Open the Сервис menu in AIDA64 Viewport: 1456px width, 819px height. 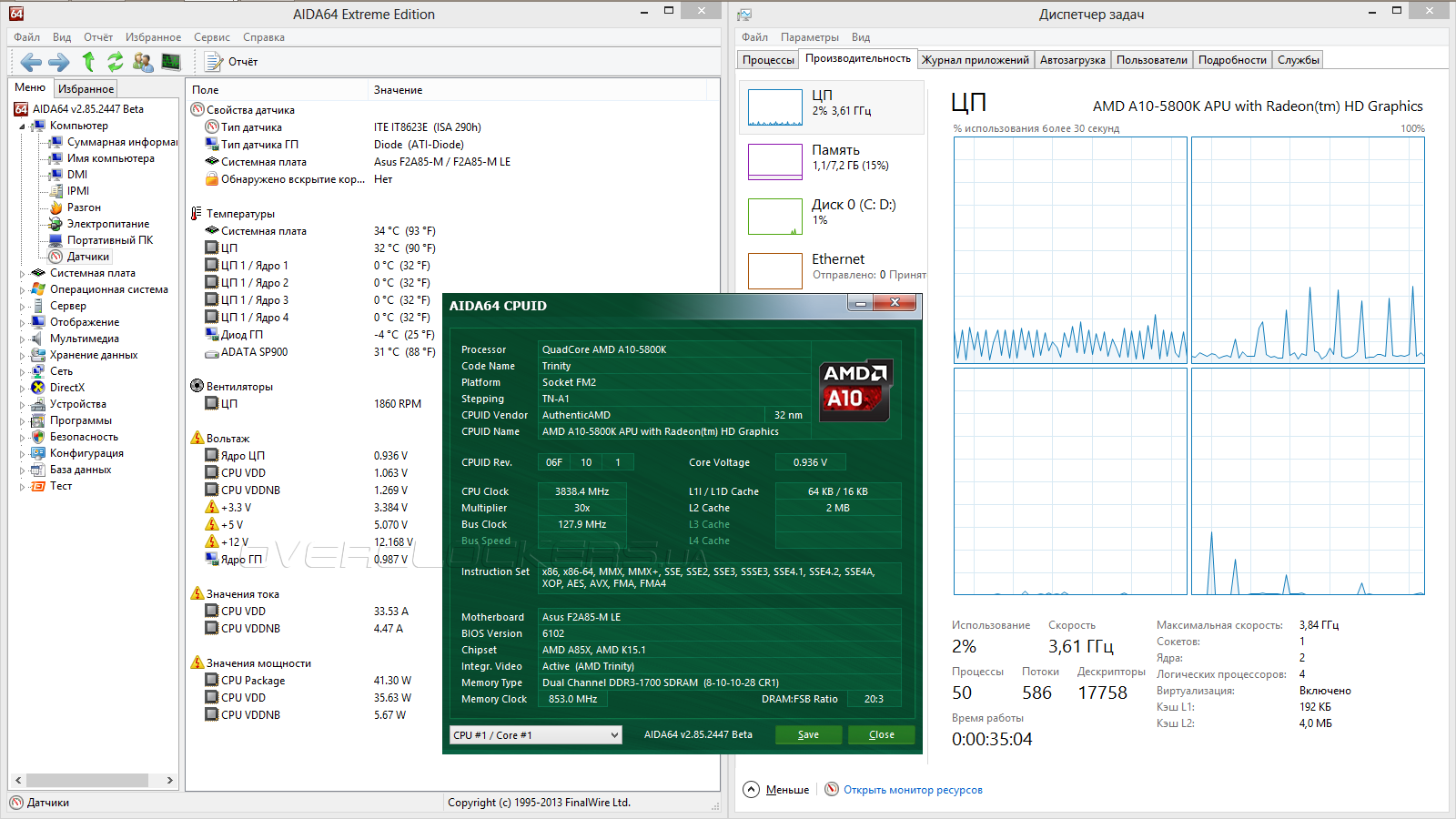211,37
